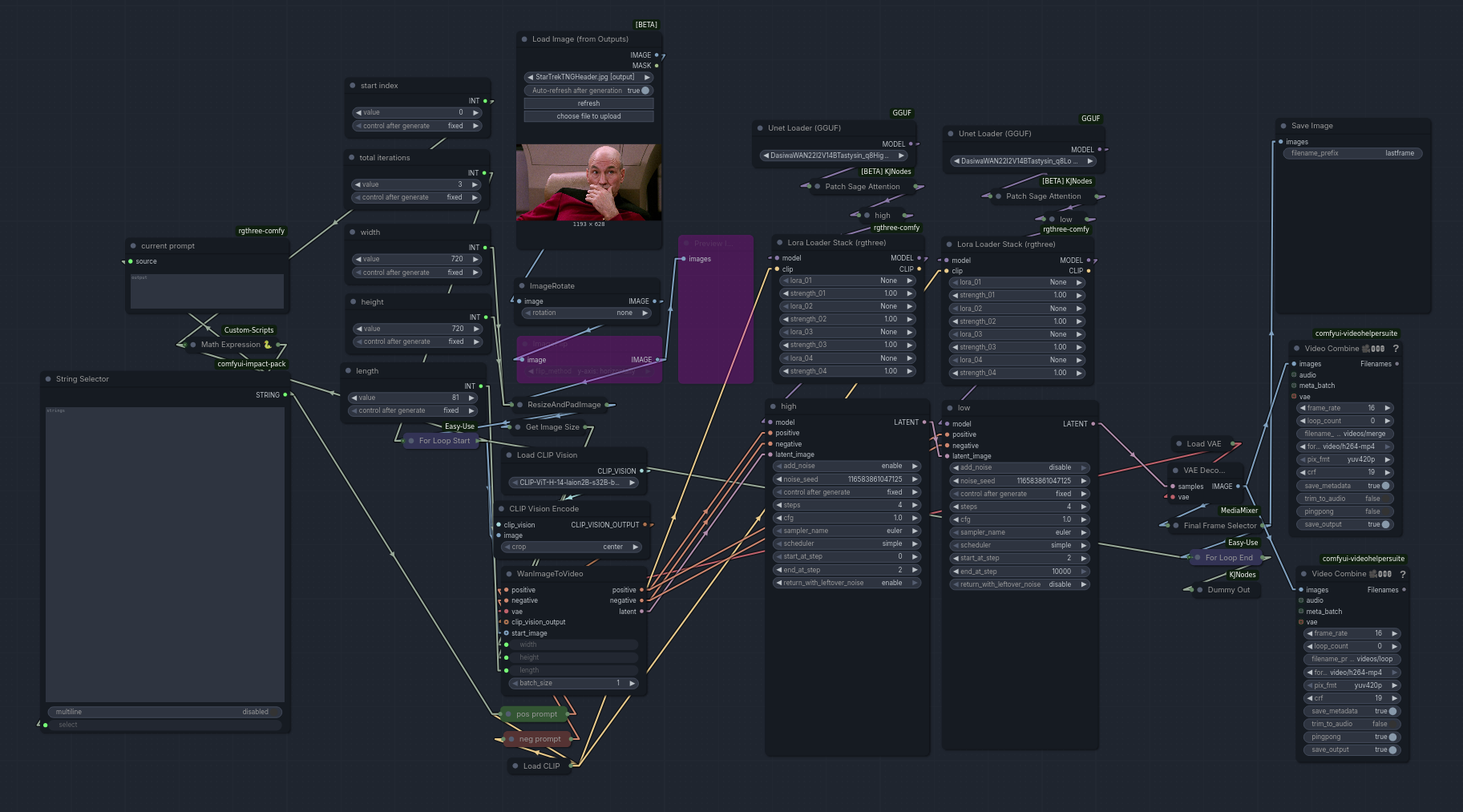Click the Get Image Size node's title dot

click(518, 427)
